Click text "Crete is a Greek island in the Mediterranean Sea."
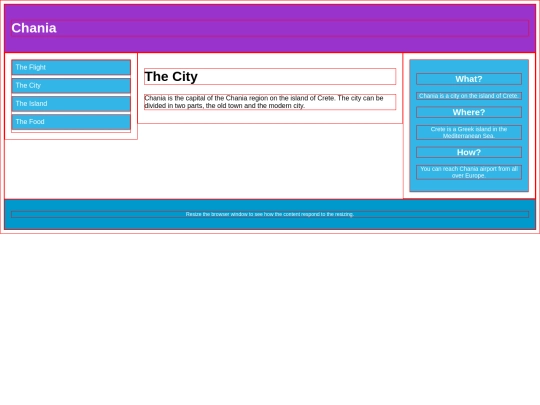The image size is (540, 405). click(x=469, y=133)
